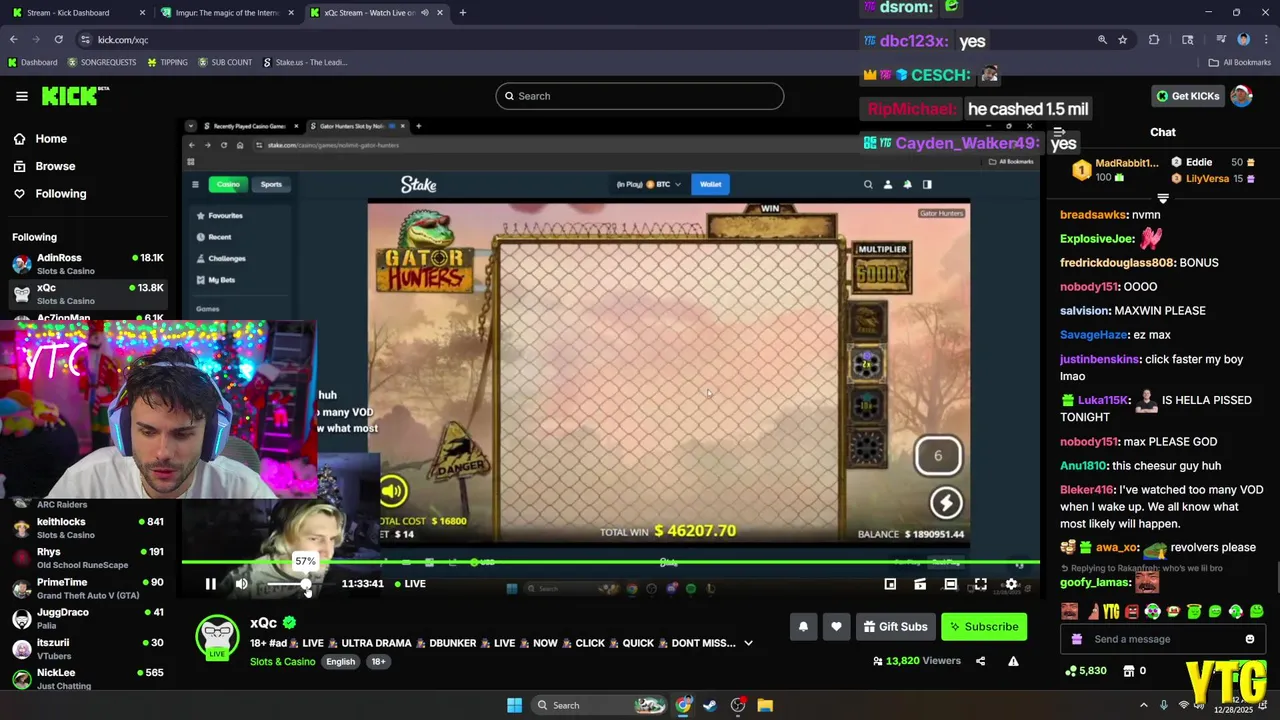Follow xQc with the heart button
Screen dimensions: 1280x720
[836, 627]
